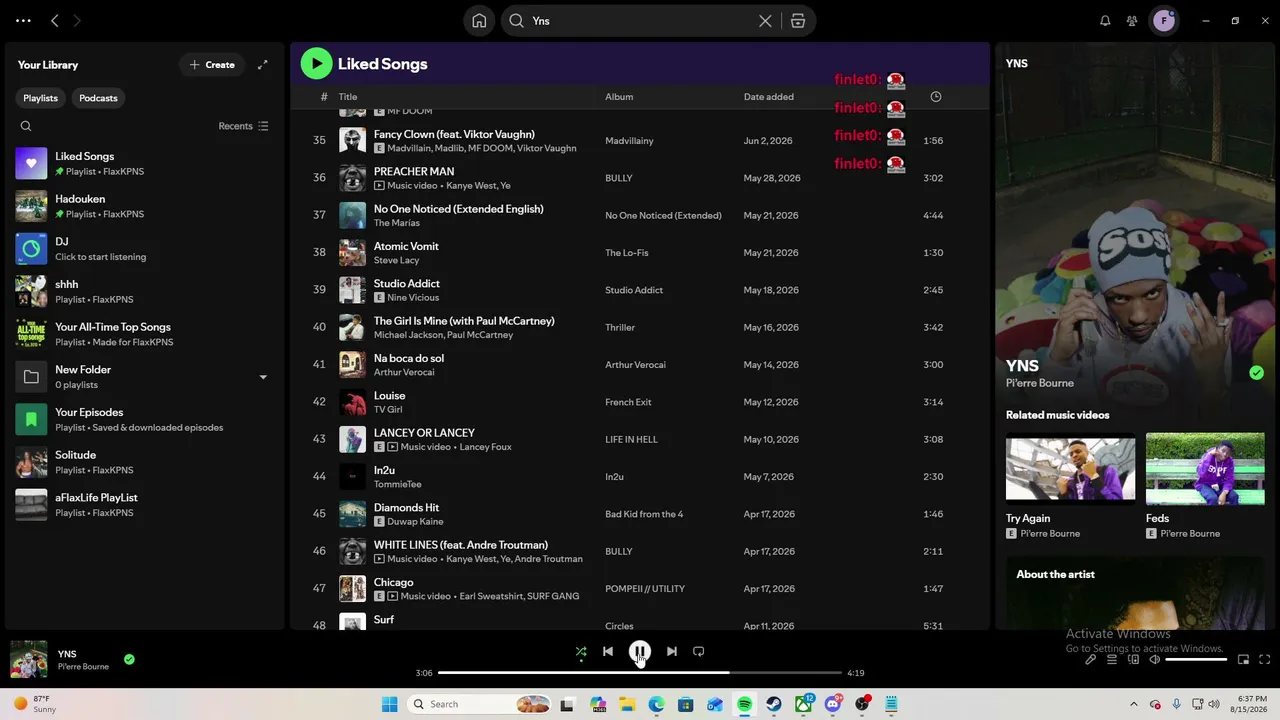Open Microsoft Edge from the taskbar
Viewport: 1280px width, 720px height.
[x=656, y=704]
